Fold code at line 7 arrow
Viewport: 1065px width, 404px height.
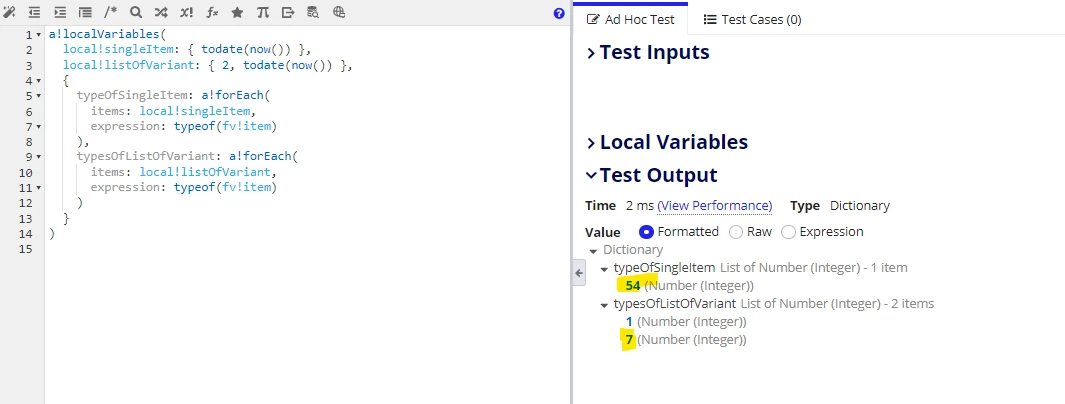[x=39, y=127]
